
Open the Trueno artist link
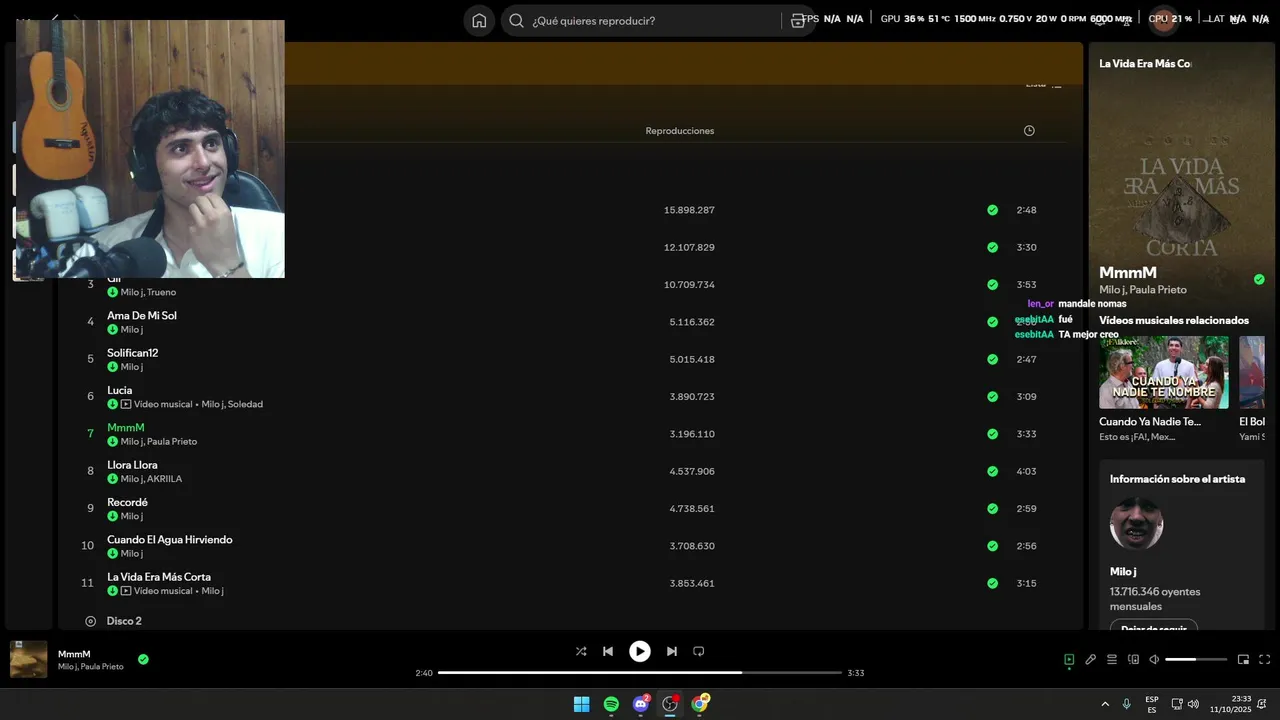[x=161, y=292]
